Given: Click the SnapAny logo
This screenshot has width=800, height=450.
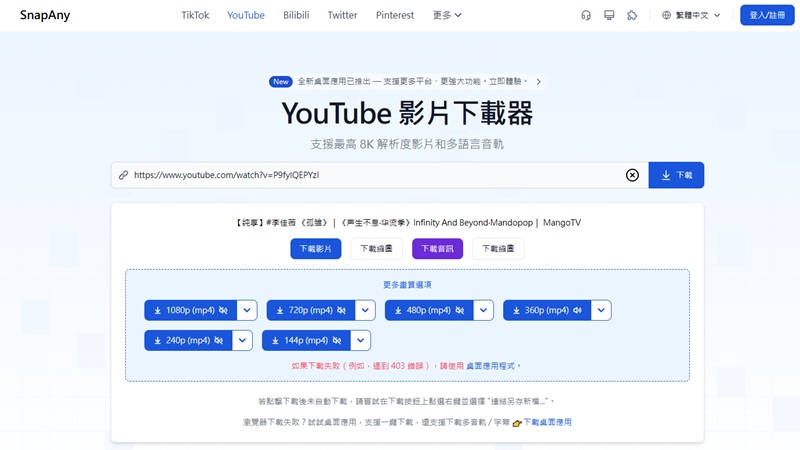Looking at the screenshot, I should [x=45, y=15].
